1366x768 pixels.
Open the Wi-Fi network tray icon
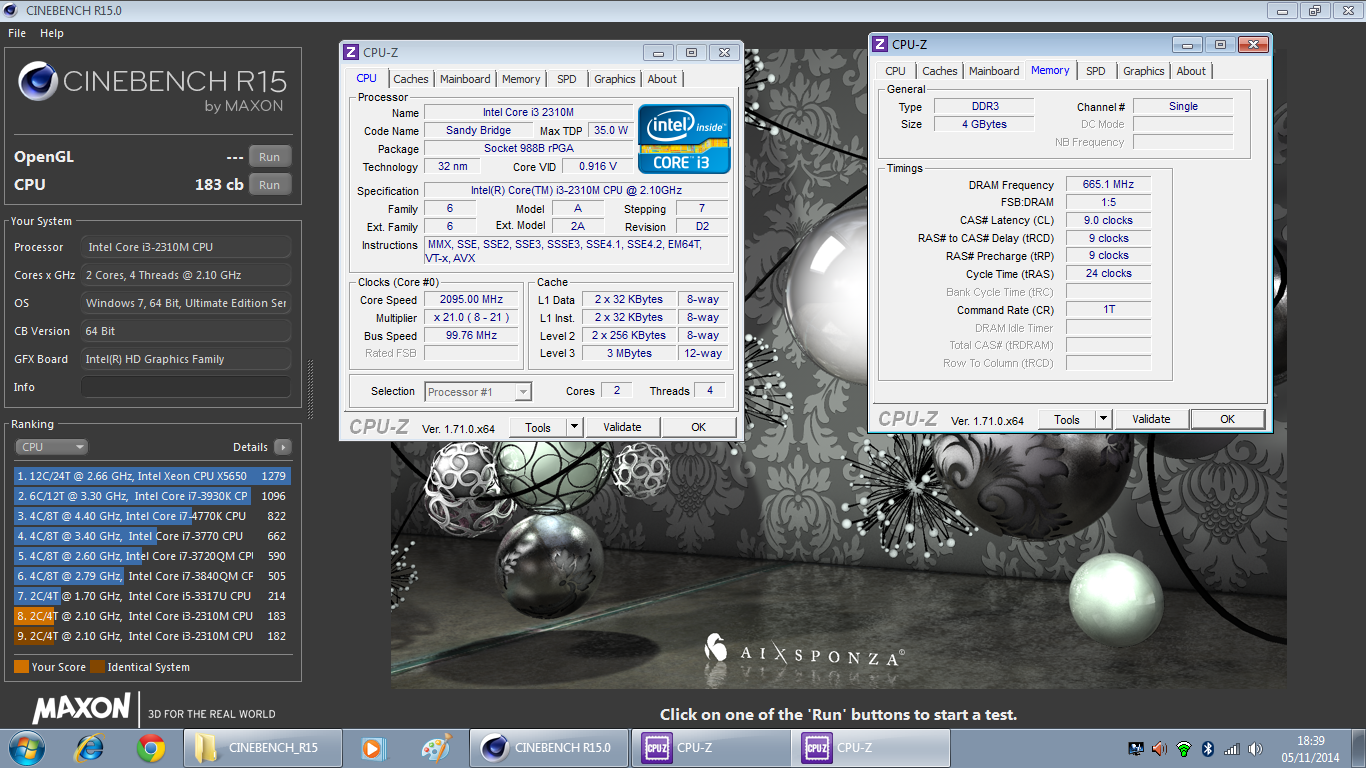(x=1184, y=748)
